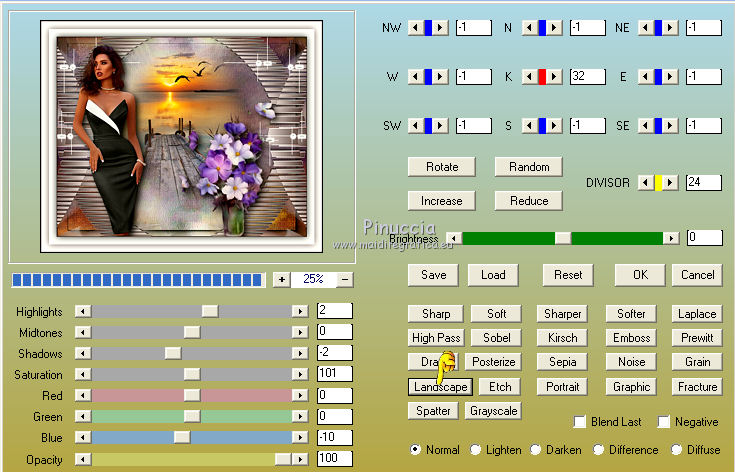The height and width of the screenshot is (472, 735).
Task: Apply the High Pass preset
Action: (436, 337)
